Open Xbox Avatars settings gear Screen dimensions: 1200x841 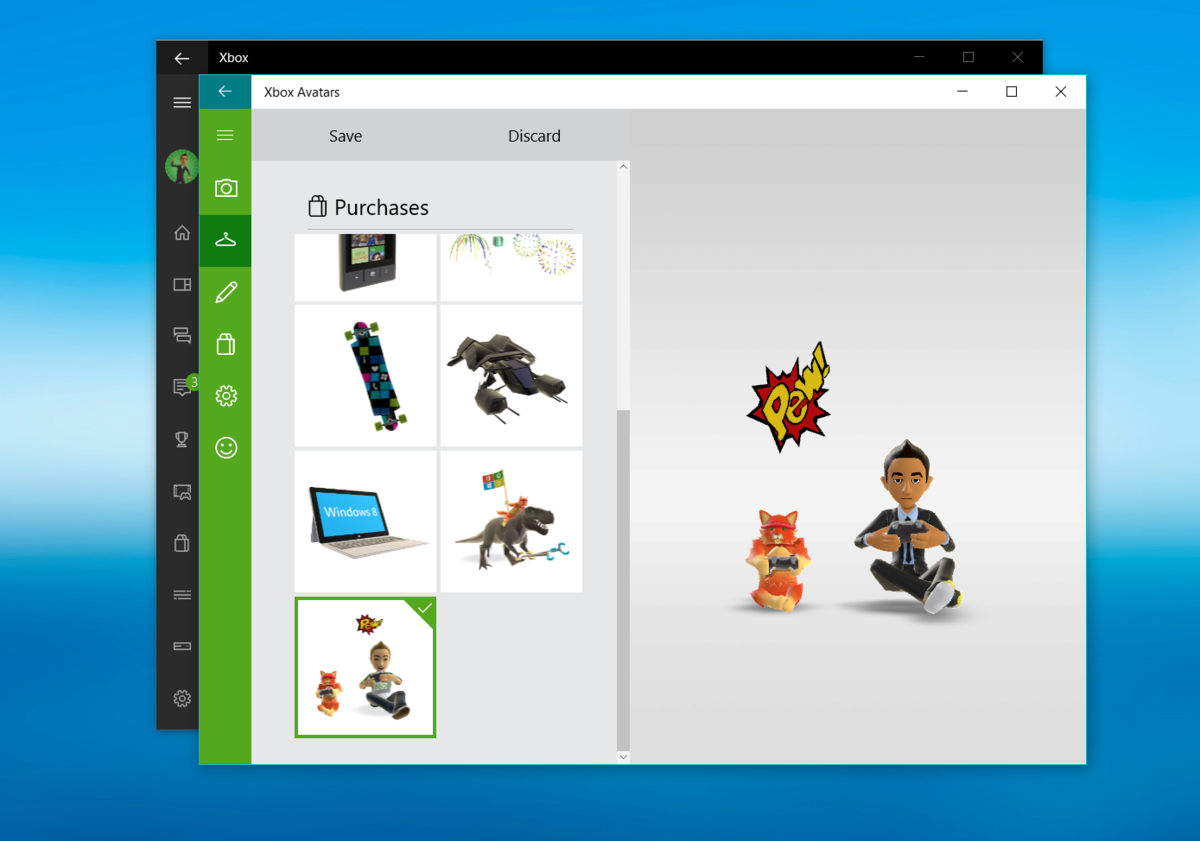point(226,396)
